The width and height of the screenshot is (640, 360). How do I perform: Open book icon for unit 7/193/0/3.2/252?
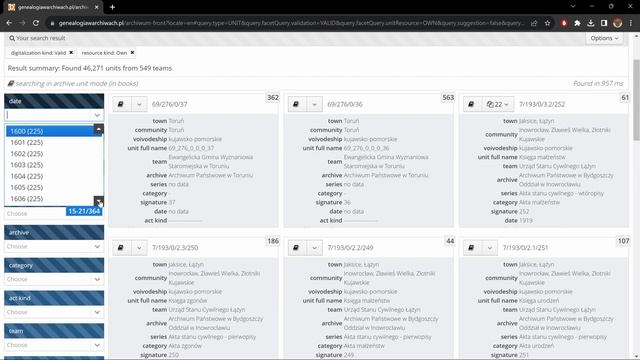coord(471,104)
